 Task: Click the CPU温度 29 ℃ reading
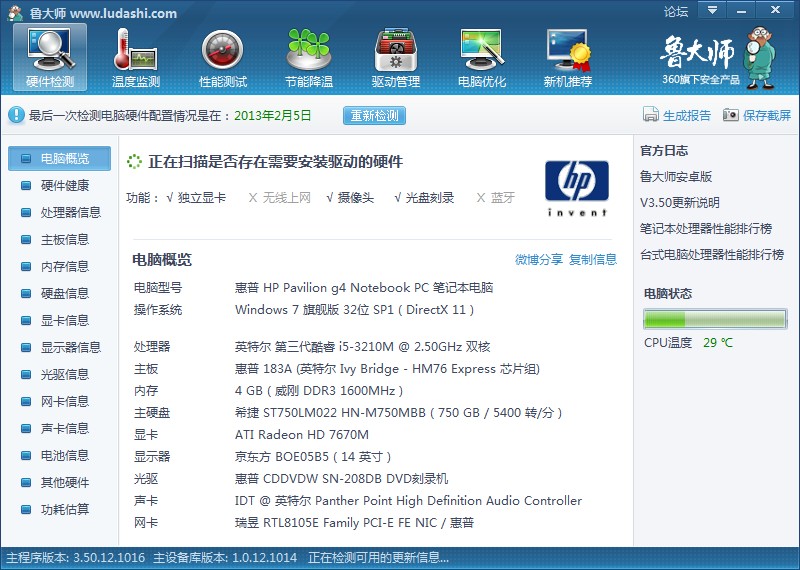[688, 343]
